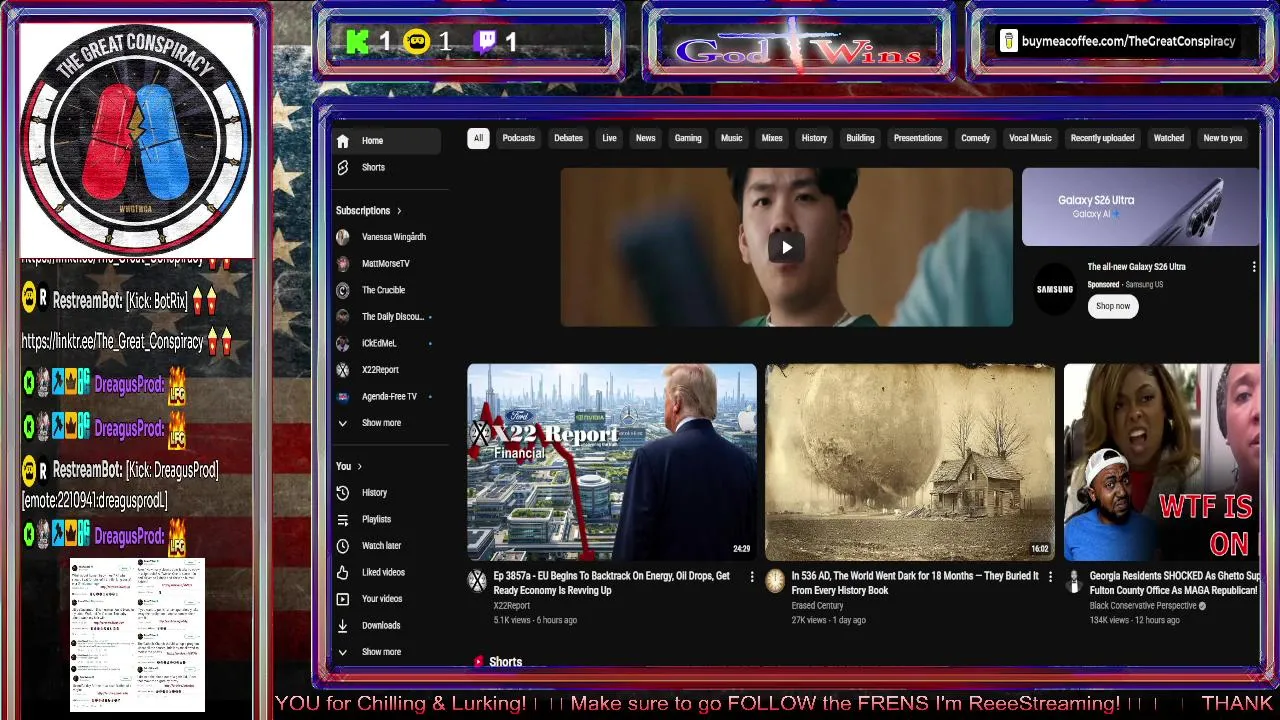1280x720 pixels.
Task: Select the Gaming filter chip
Action: pyautogui.click(x=688, y=138)
